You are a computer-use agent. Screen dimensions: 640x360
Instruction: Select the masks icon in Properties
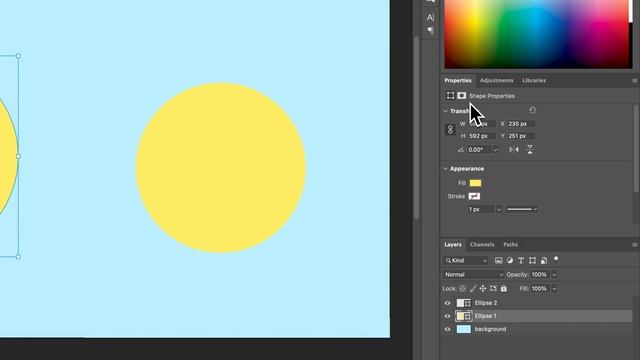coord(462,96)
